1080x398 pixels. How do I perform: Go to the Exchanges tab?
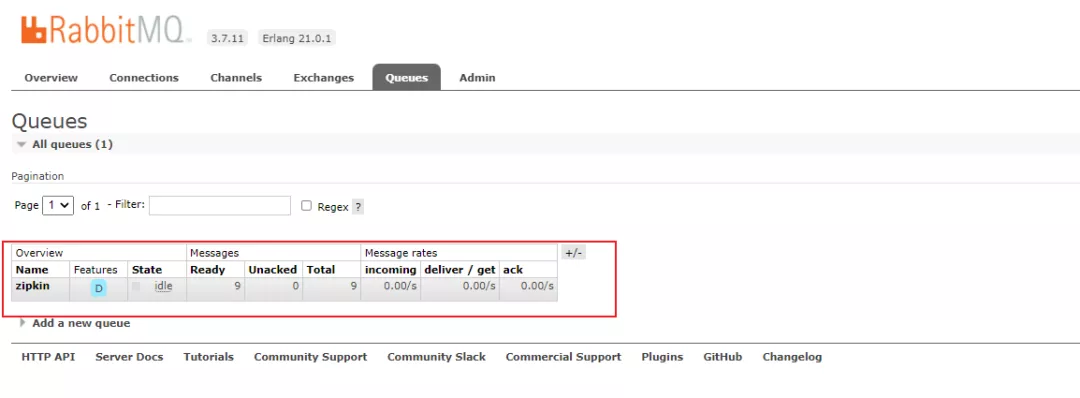point(324,78)
